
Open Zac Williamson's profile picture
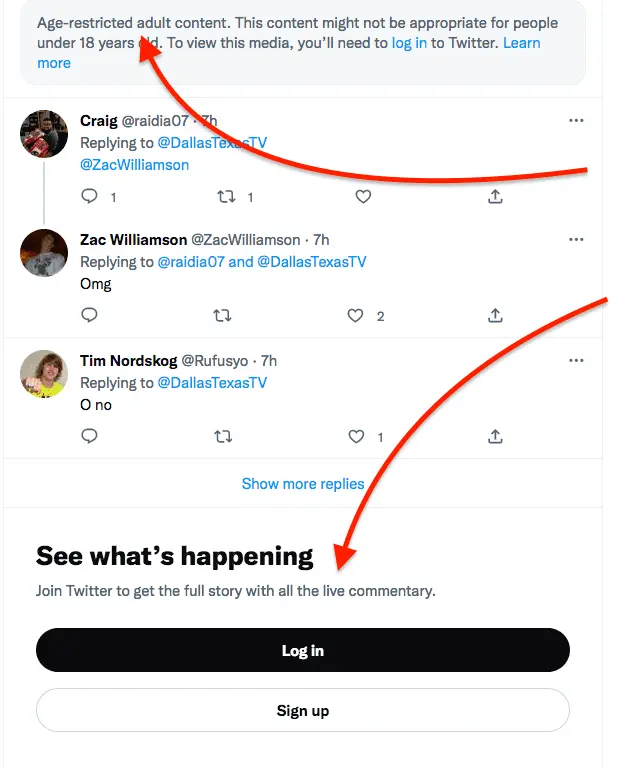(44, 253)
